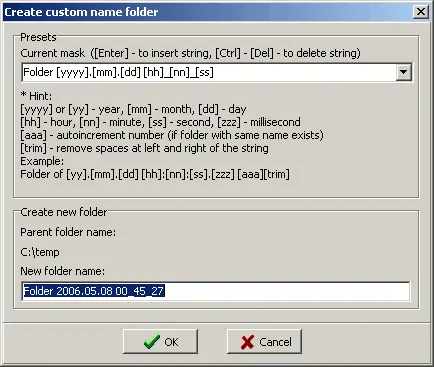Click the 'Create new folder' group title
This screenshot has width=434, height=367.
tap(64, 212)
